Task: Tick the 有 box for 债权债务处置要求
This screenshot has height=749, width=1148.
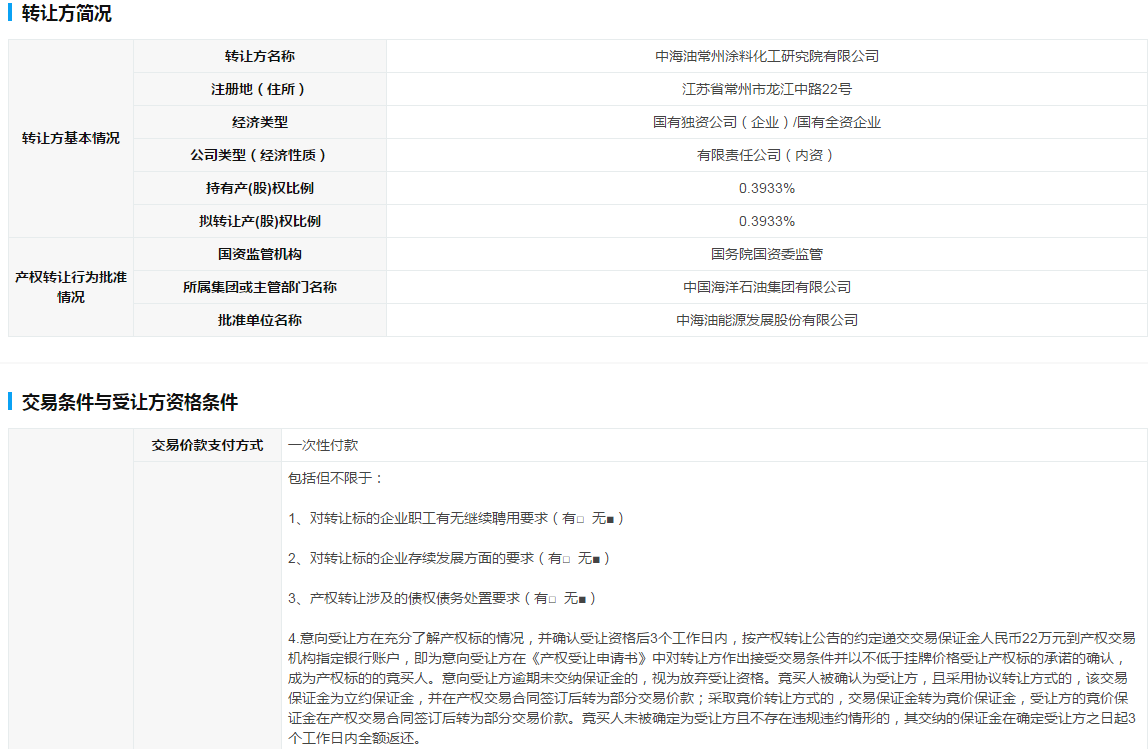Action: tap(552, 600)
